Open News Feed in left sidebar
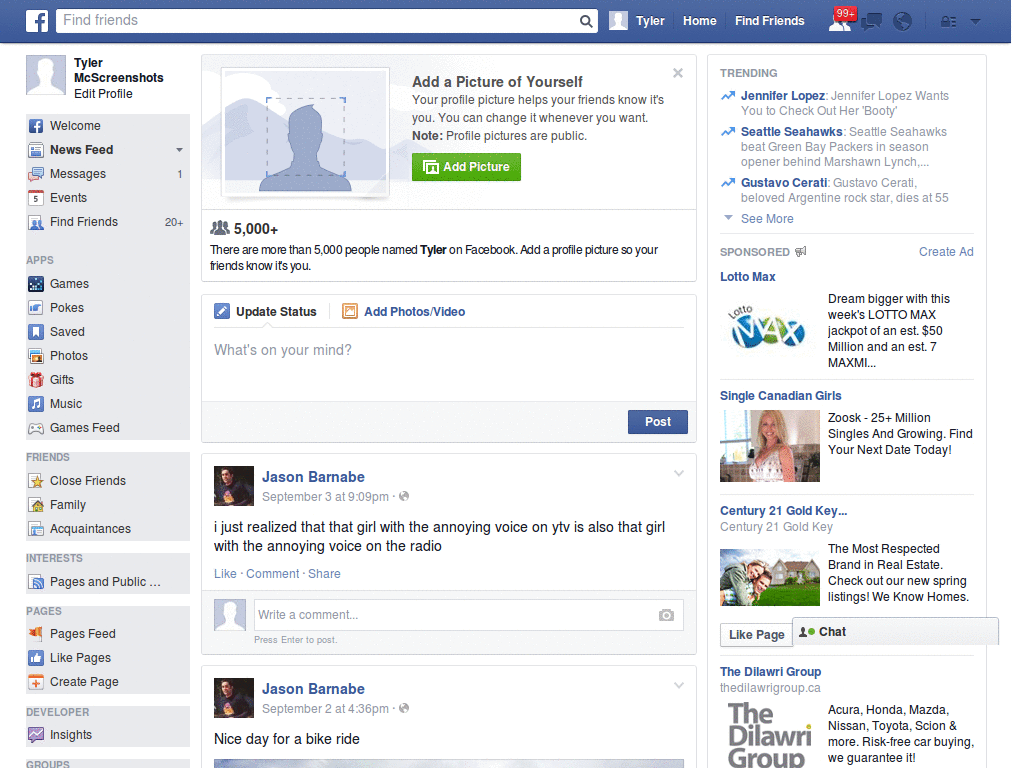 [x=81, y=150]
